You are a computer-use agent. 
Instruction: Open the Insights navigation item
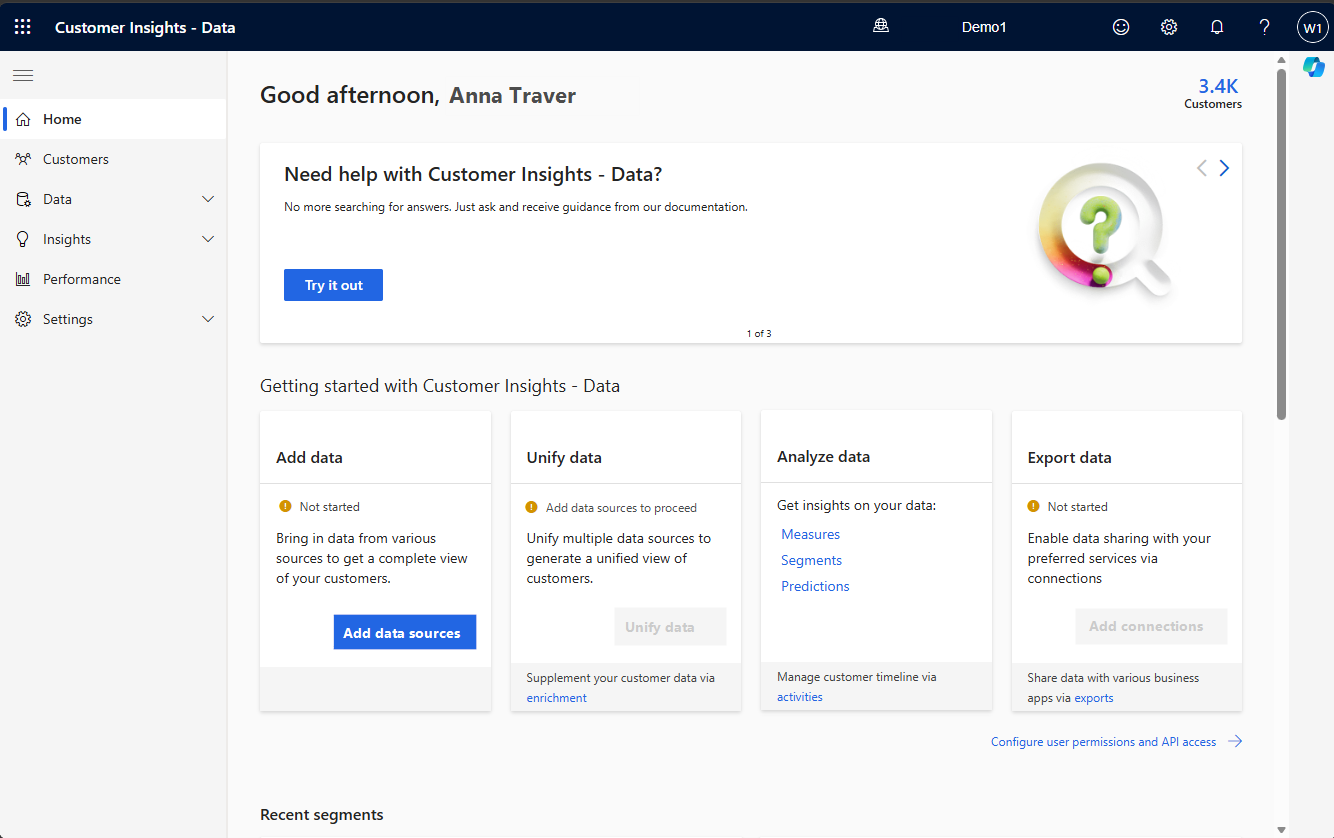114,239
